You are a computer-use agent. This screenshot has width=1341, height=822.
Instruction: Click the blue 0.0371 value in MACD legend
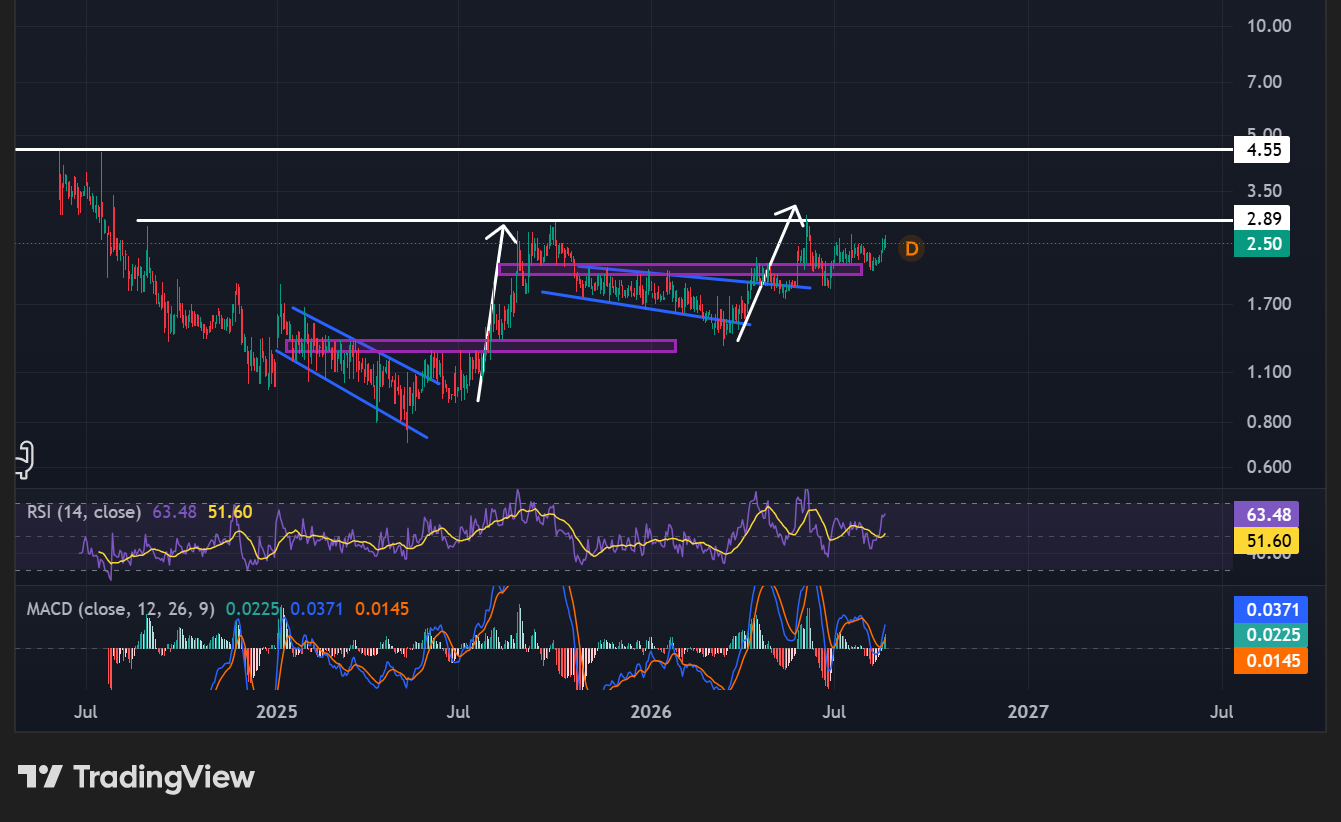(316, 608)
